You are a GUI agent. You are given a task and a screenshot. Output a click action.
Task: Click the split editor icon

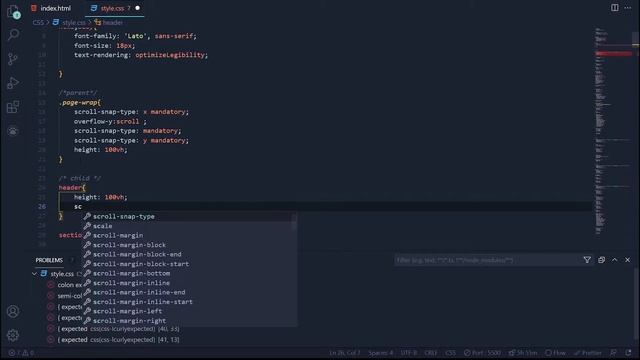click(614, 8)
